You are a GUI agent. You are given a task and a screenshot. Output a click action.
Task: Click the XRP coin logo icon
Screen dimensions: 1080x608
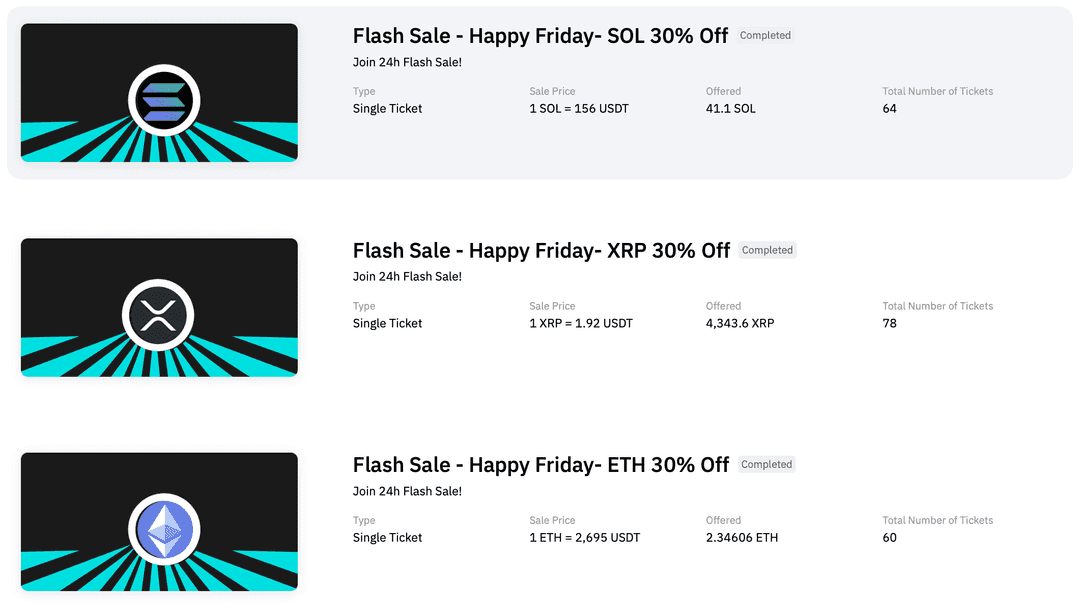click(x=158, y=316)
